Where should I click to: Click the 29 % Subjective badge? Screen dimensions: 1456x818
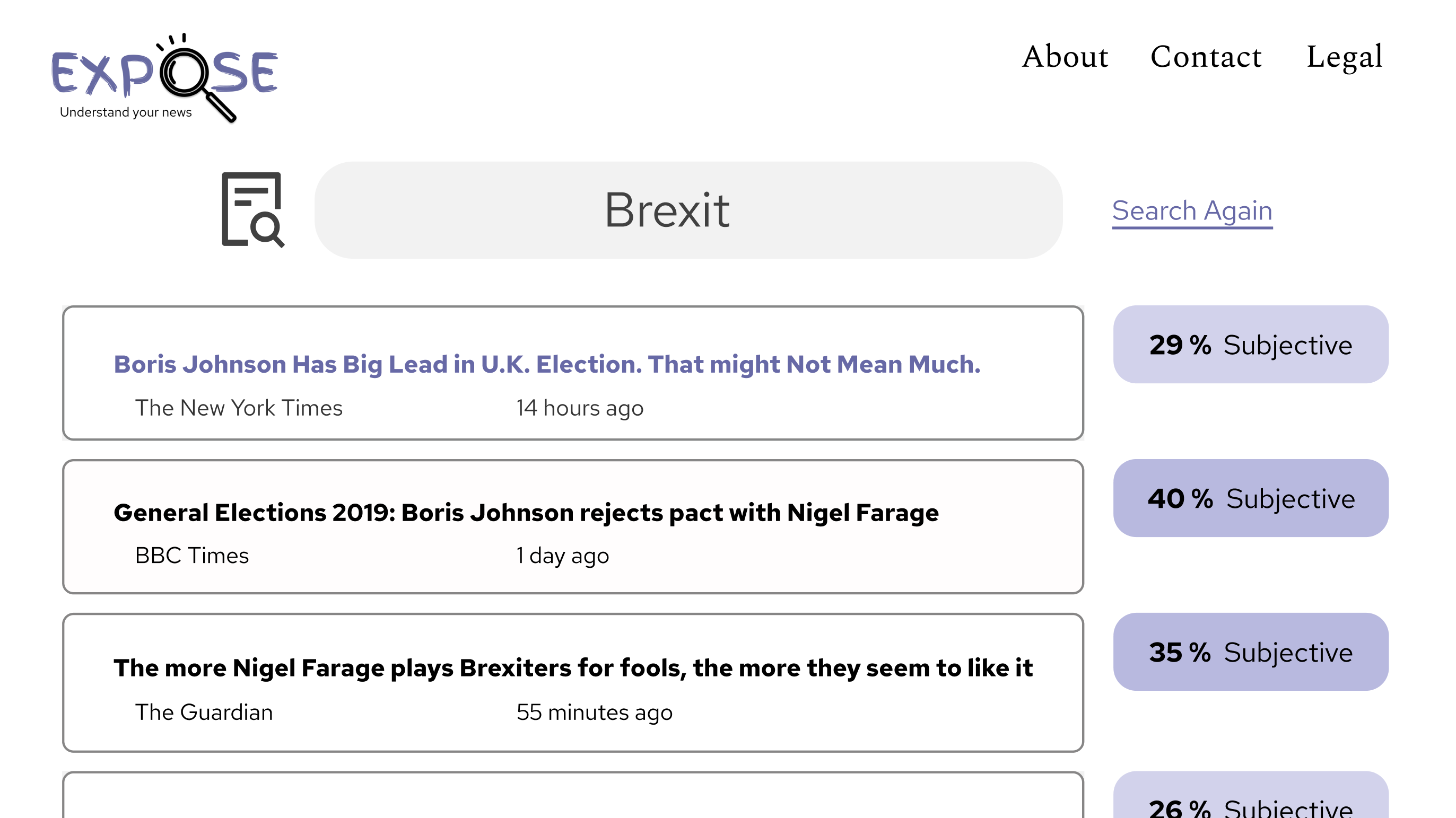[x=1250, y=345]
